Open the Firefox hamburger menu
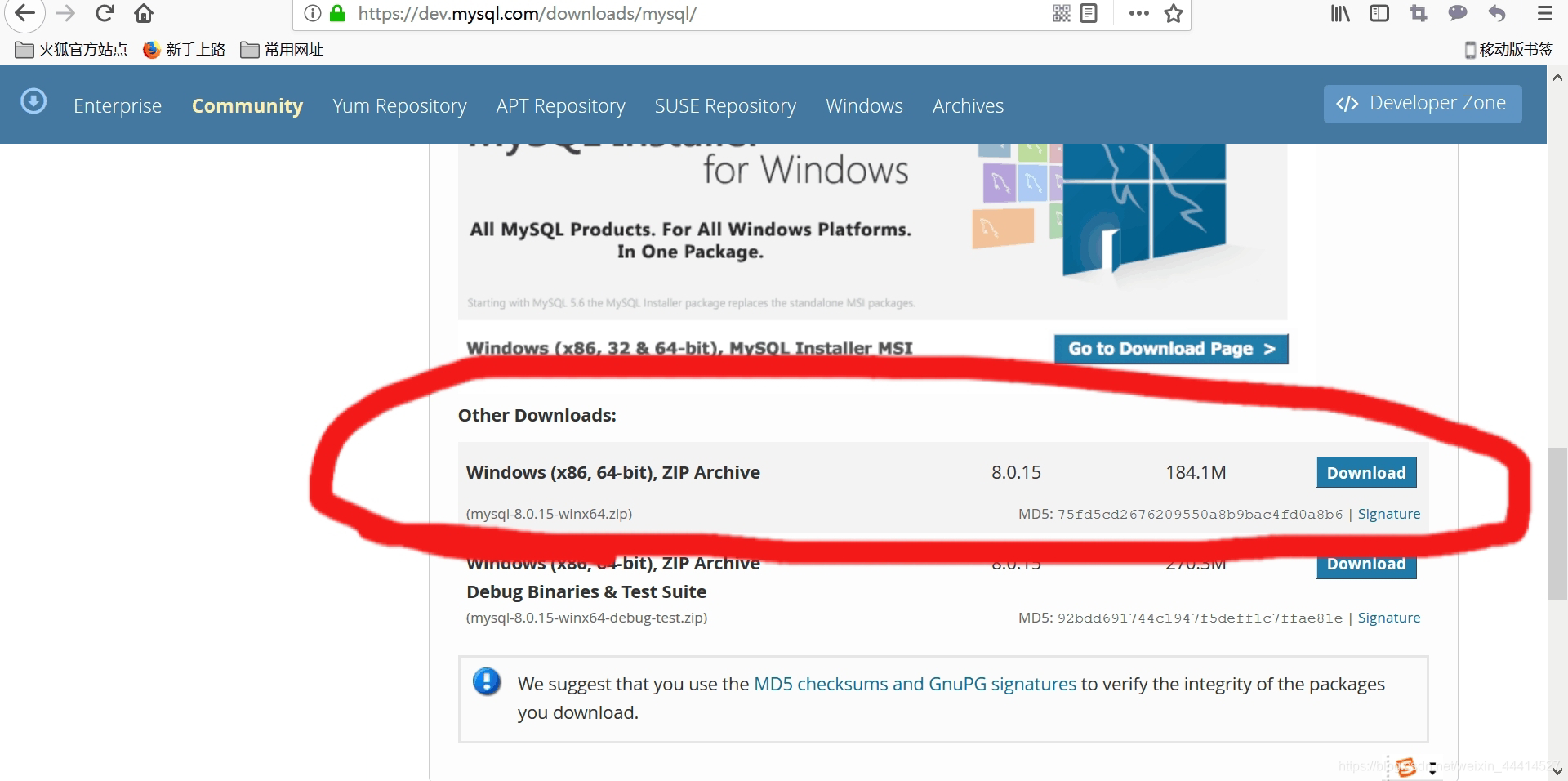The height and width of the screenshot is (781, 1568). 1545,13
